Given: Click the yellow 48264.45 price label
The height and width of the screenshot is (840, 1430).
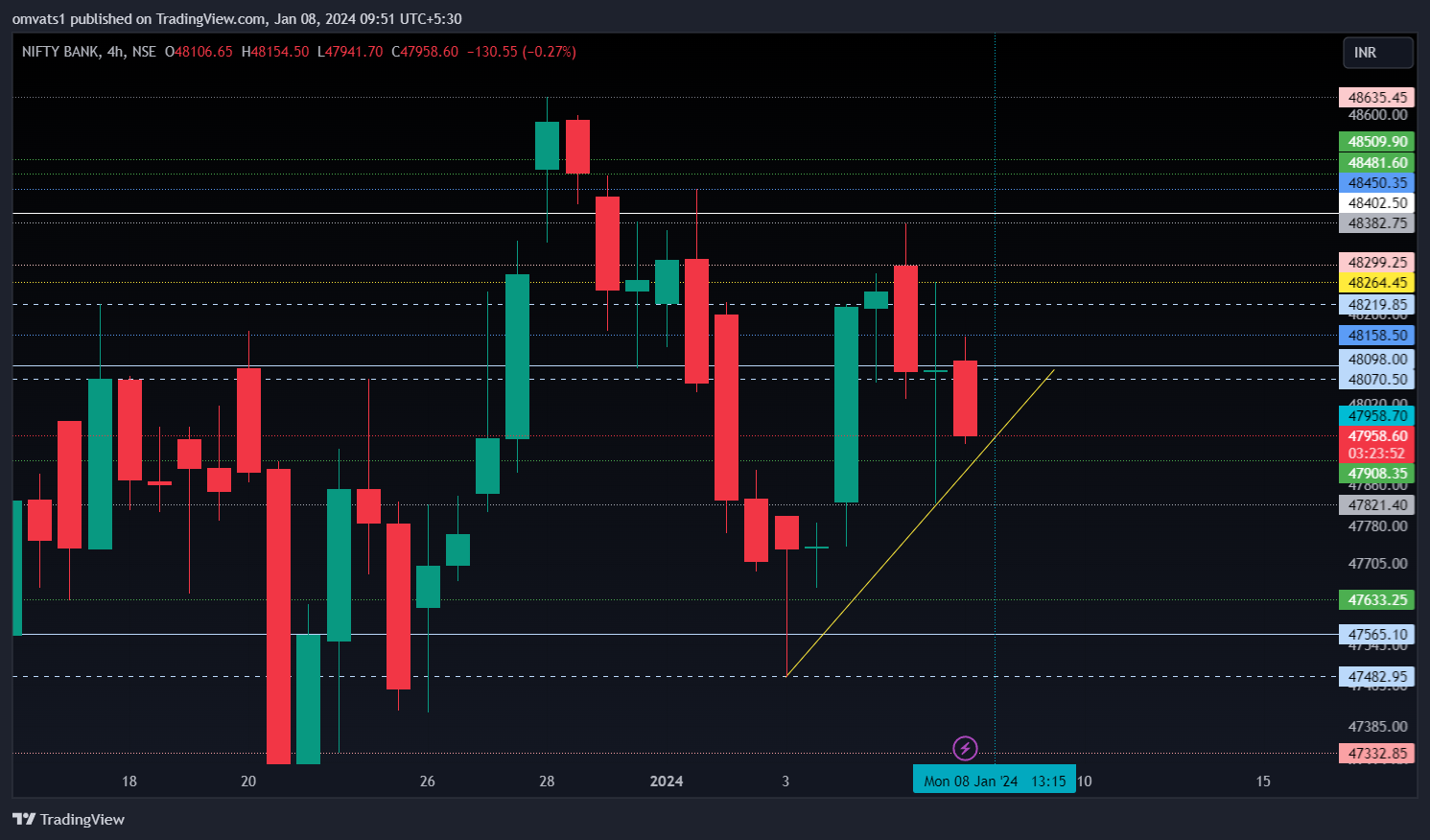Looking at the screenshot, I should coord(1376,283).
